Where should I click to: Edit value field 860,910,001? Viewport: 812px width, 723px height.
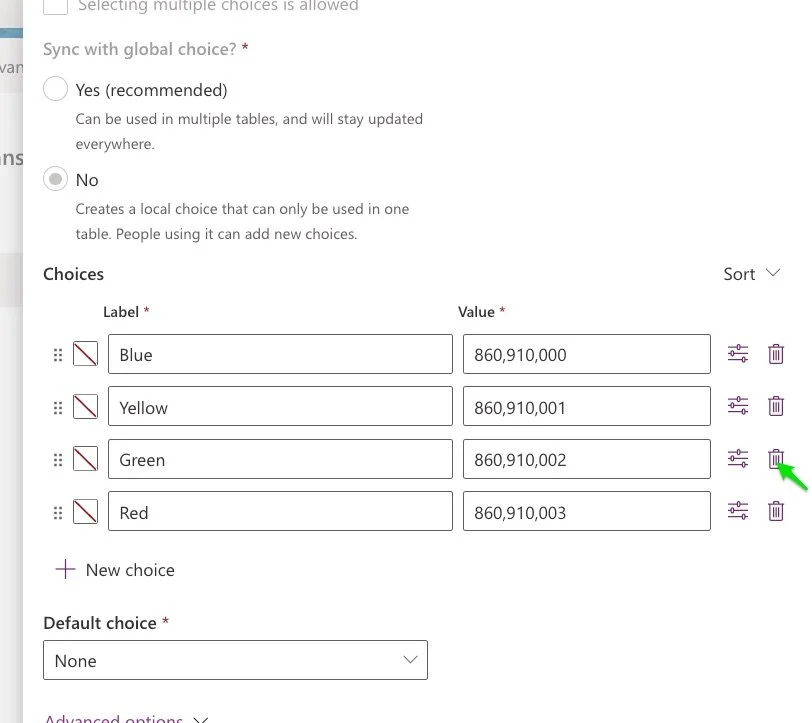pos(587,406)
